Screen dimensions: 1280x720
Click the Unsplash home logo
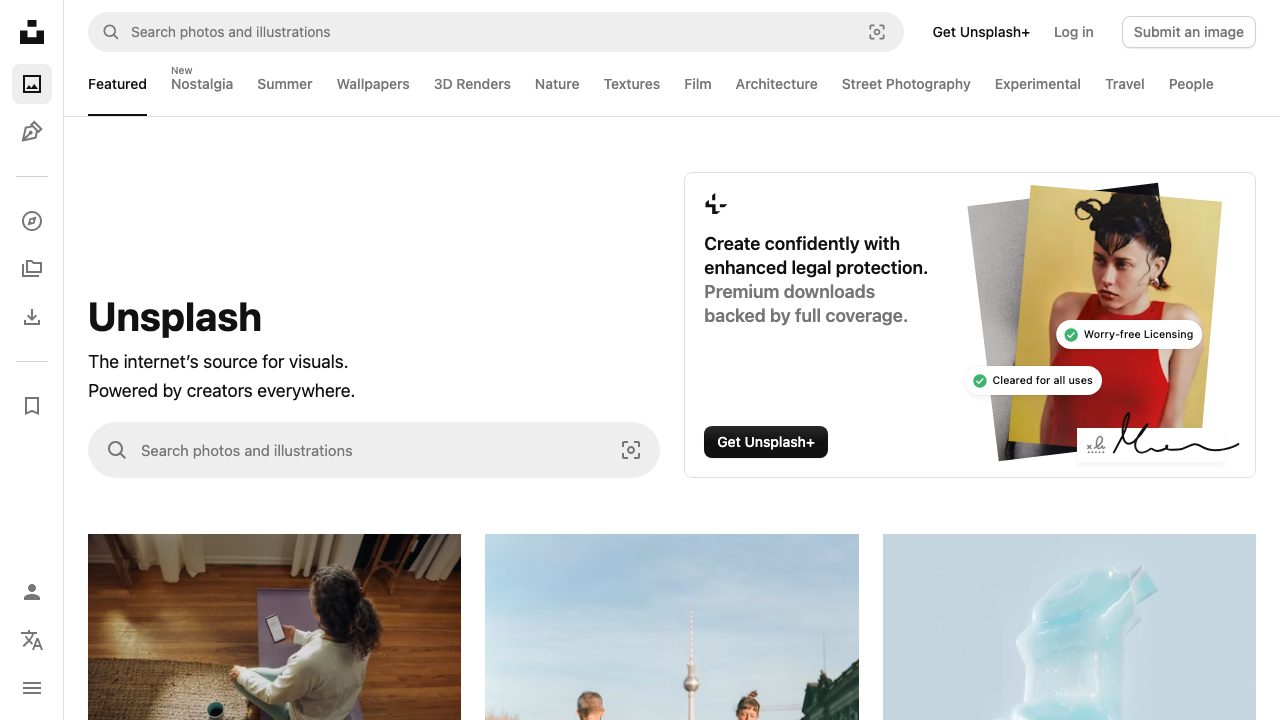(32, 32)
